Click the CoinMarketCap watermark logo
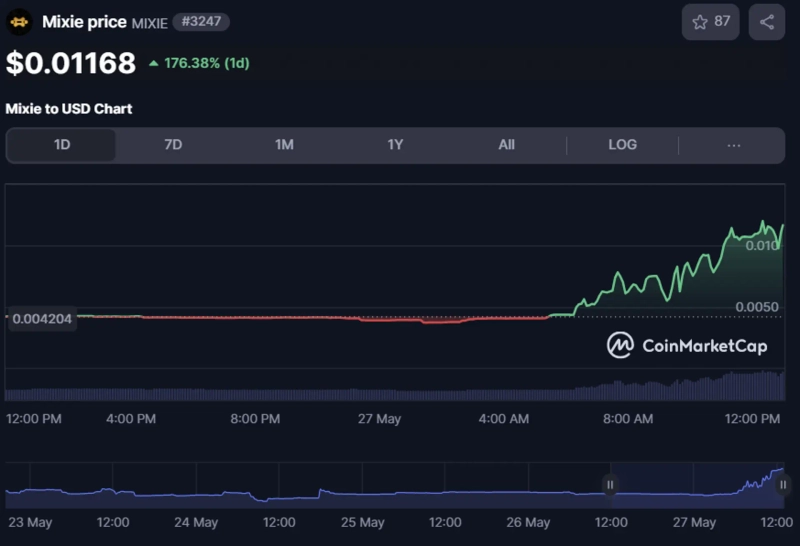800x546 pixels. [x=621, y=345]
